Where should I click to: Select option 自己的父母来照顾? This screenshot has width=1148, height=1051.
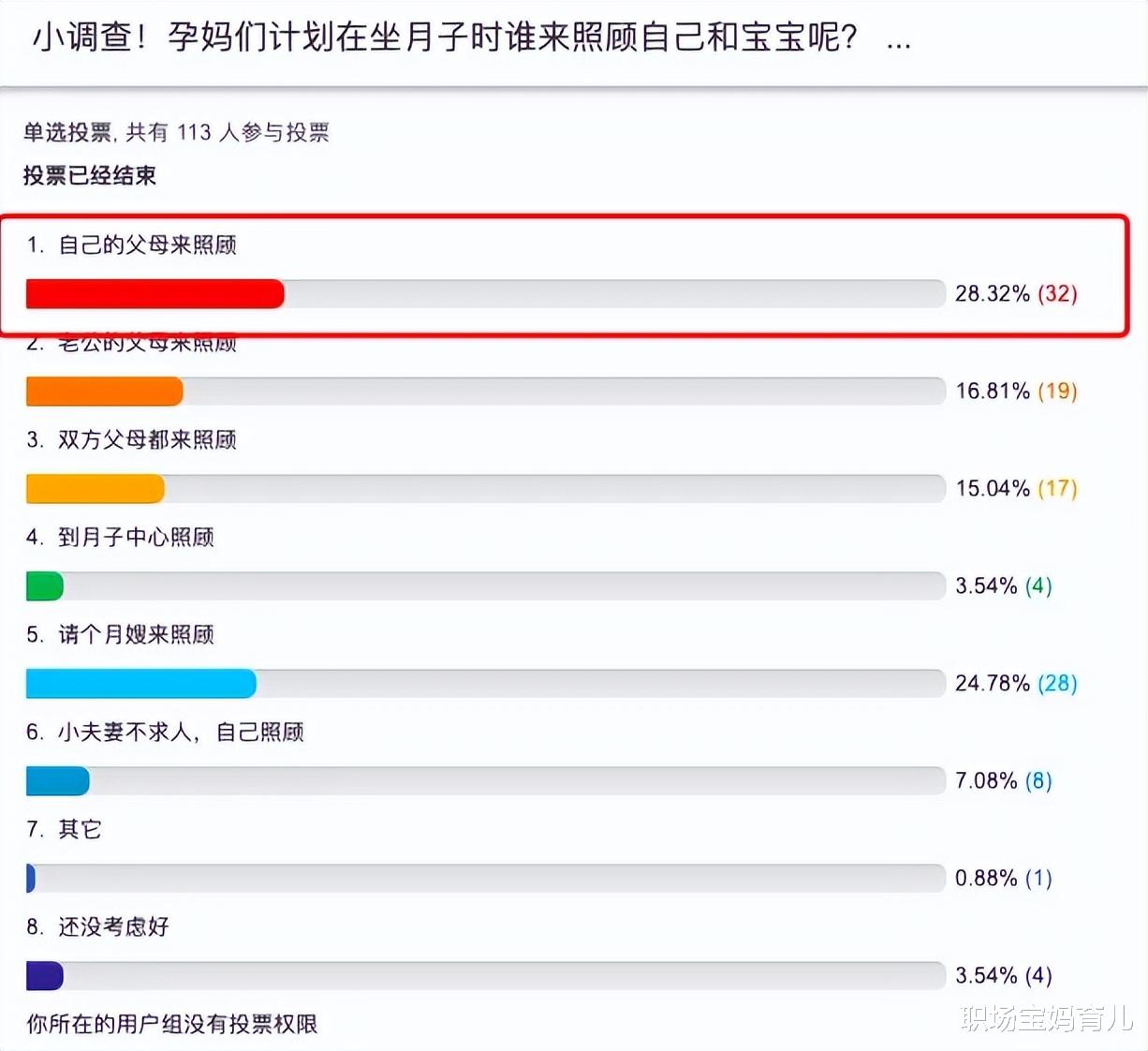(x=147, y=245)
